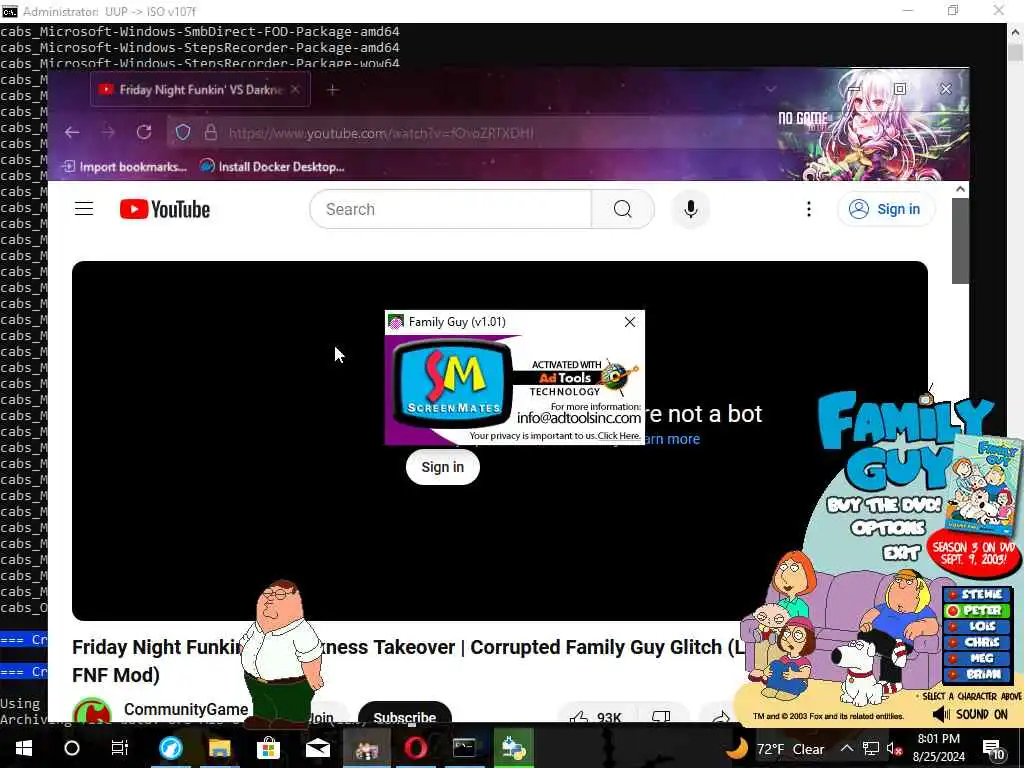Open a new browser tab

click(x=332, y=89)
